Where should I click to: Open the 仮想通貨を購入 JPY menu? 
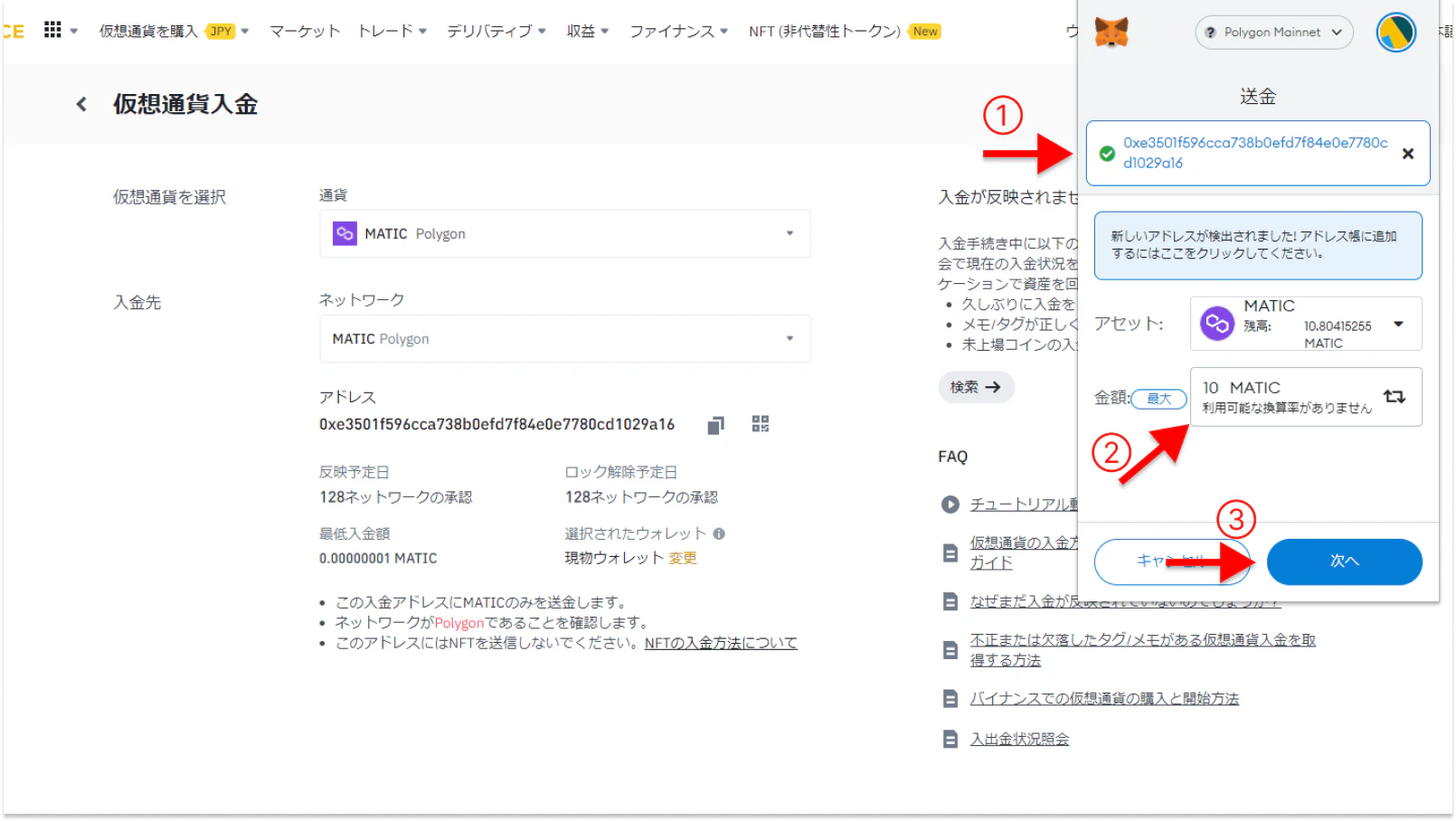pyautogui.click(x=174, y=31)
